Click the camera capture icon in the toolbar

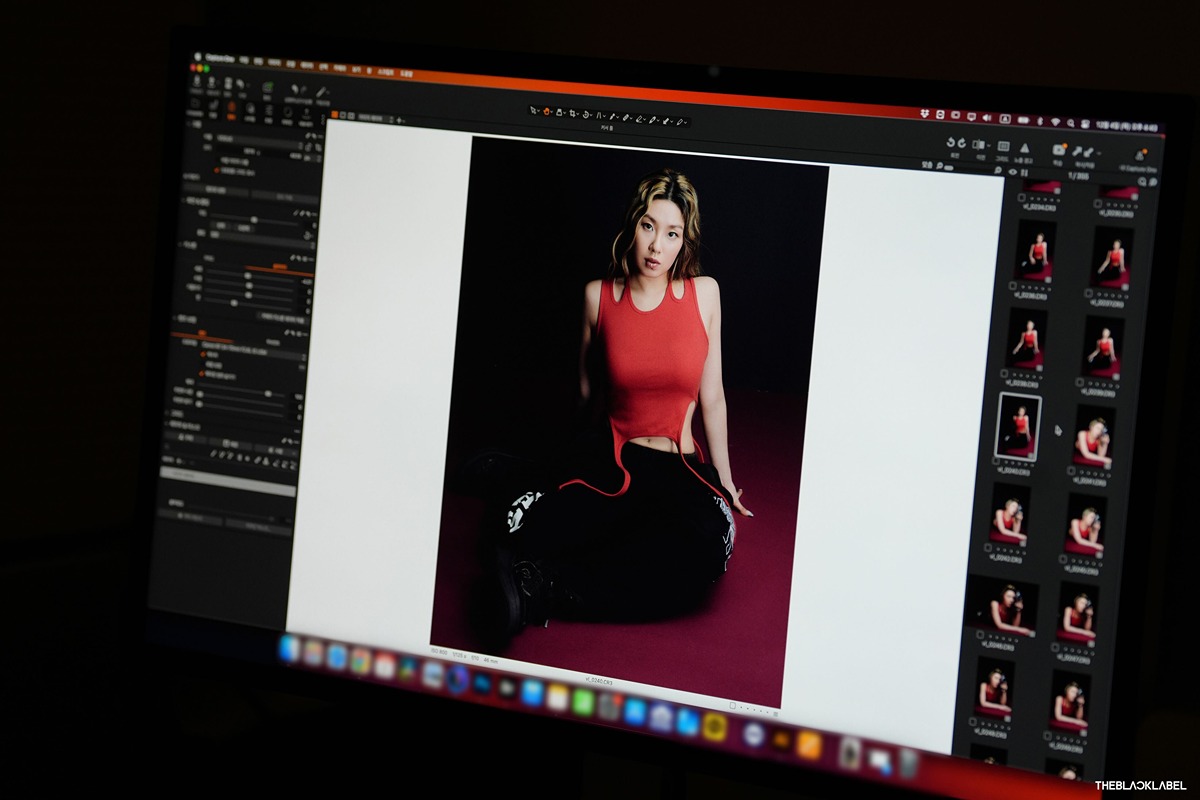coord(1058,149)
